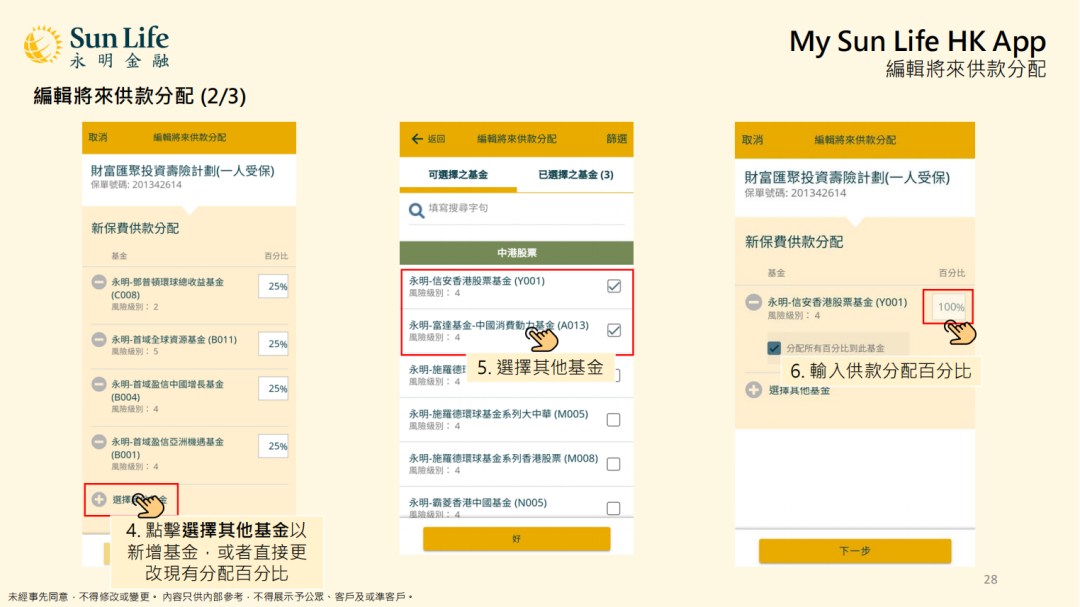This screenshot has width=1080, height=607.
Task: Switch to 可選擇之基金 tab
Action: point(458,175)
